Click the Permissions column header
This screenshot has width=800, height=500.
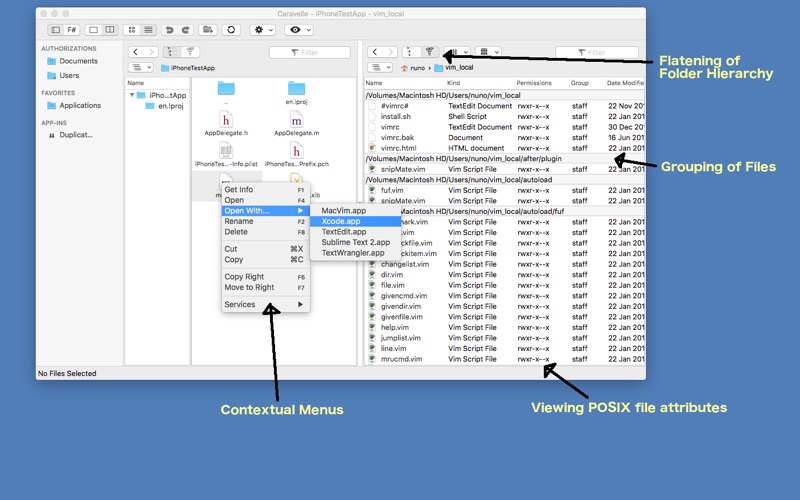tap(534, 83)
